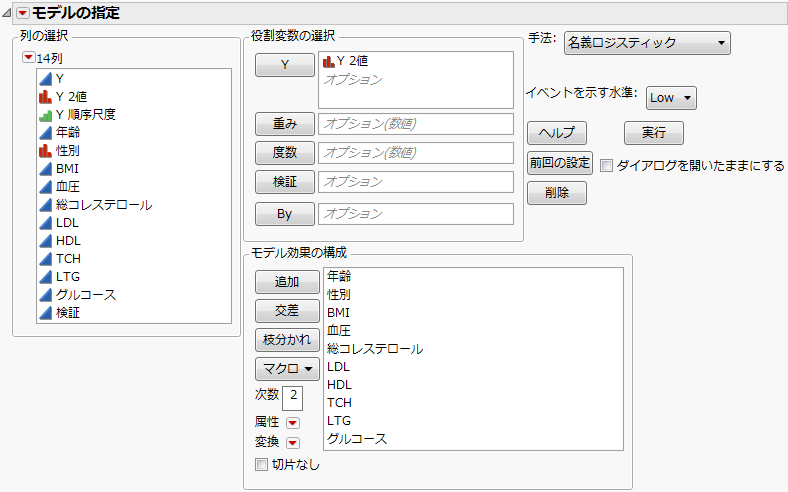Open the 属性 red triangle menu

click(x=293, y=423)
